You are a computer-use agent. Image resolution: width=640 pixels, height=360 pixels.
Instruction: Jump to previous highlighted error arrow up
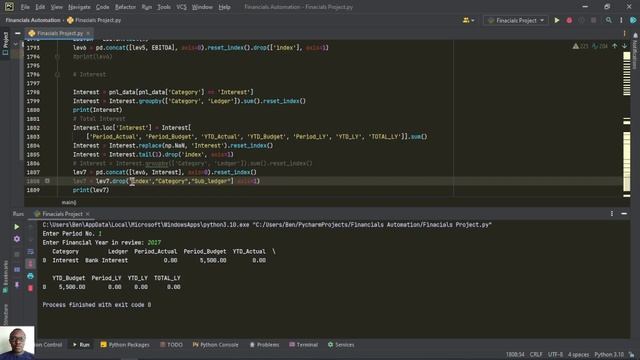[615, 46]
